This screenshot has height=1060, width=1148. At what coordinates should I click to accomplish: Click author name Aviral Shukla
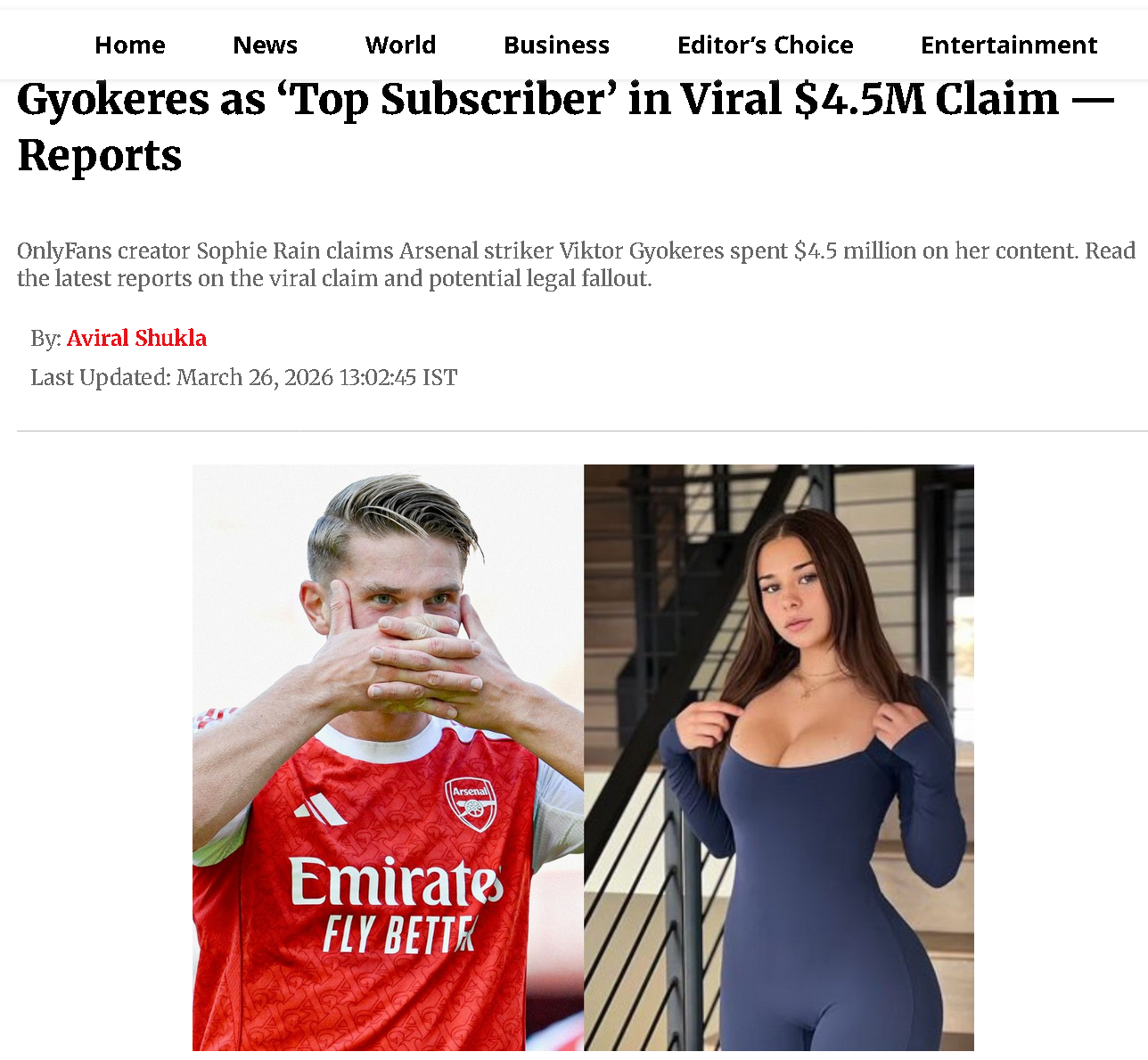pos(136,339)
